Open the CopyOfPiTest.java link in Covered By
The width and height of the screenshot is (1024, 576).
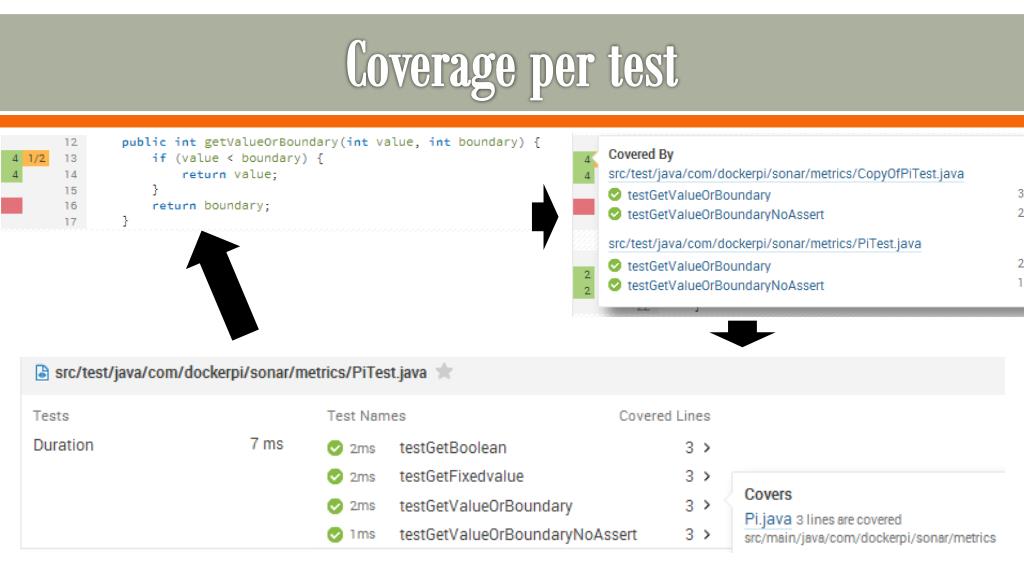(786, 174)
